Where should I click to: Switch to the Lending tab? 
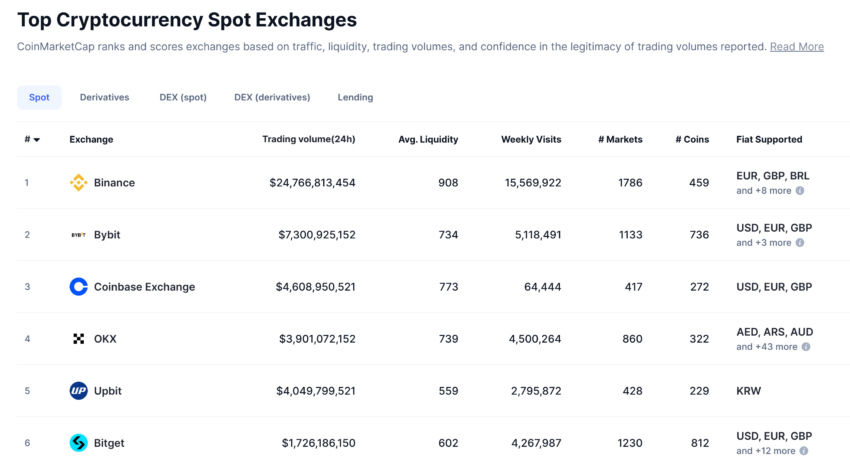355,98
